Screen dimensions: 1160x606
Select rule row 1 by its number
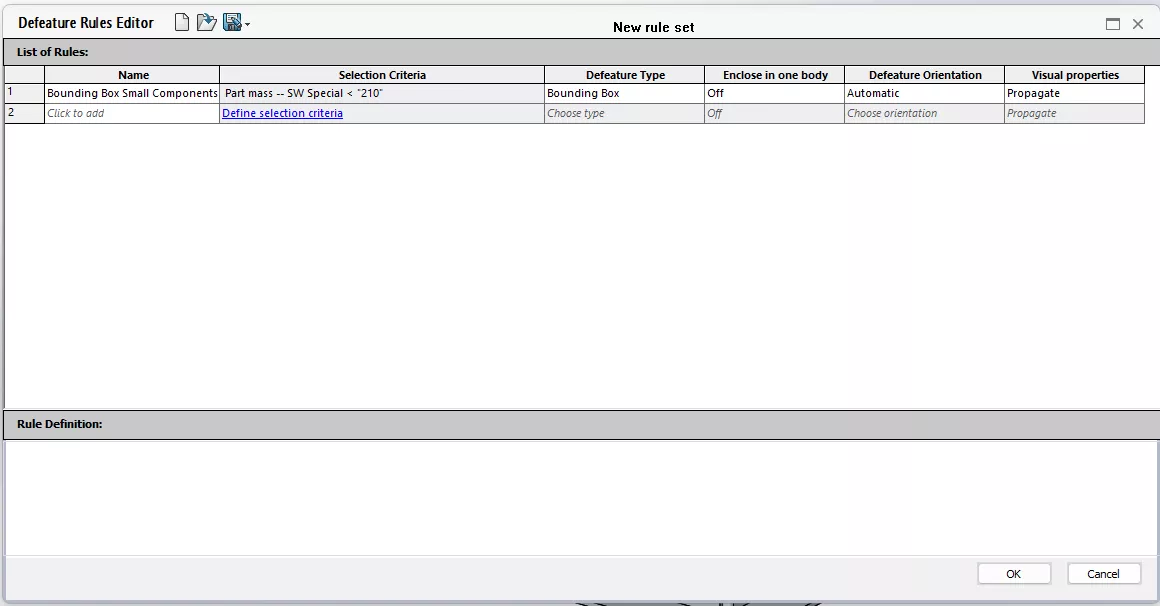(23, 93)
